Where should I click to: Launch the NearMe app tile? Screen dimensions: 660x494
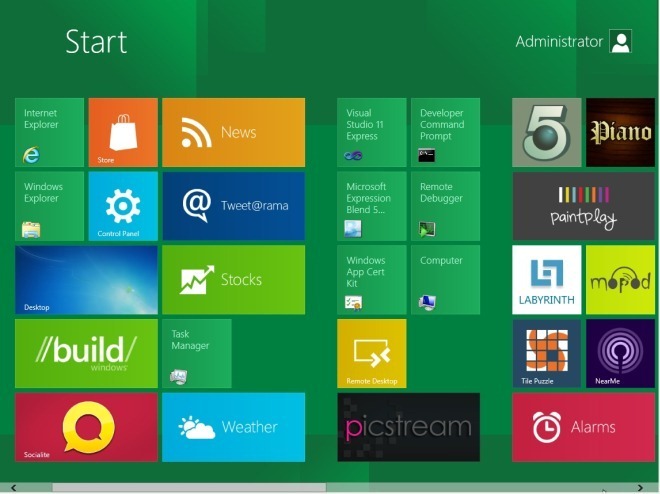(x=620, y=353)
